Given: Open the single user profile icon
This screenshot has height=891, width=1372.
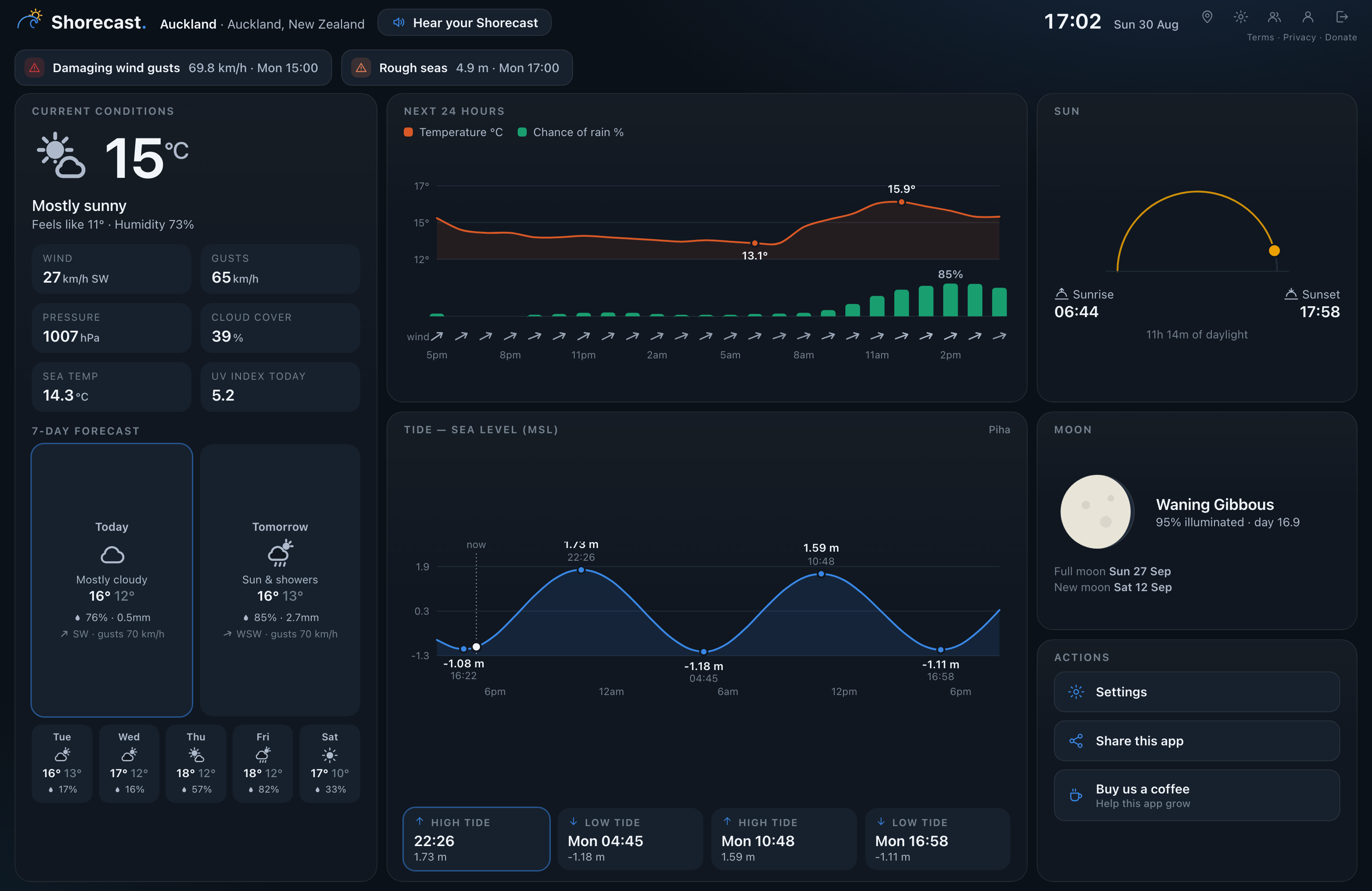Looking at the screenshot, I should point(1308,17).
